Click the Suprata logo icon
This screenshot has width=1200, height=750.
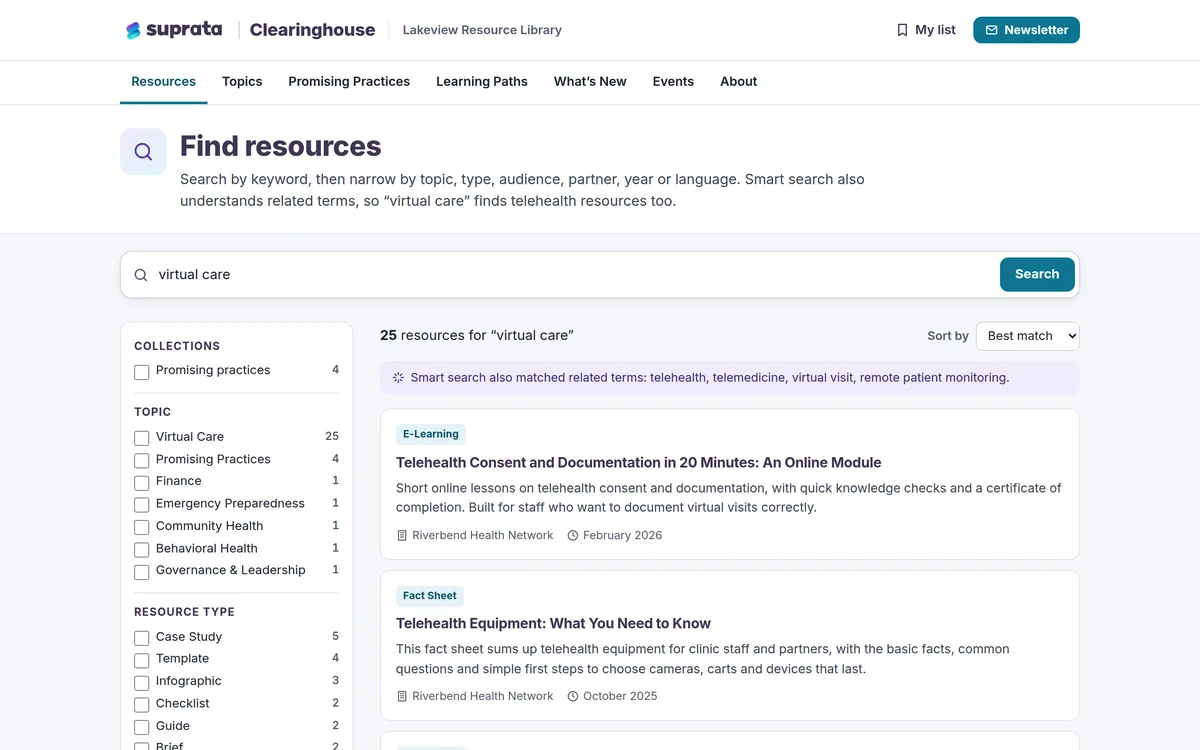click(x=133, y=30)
